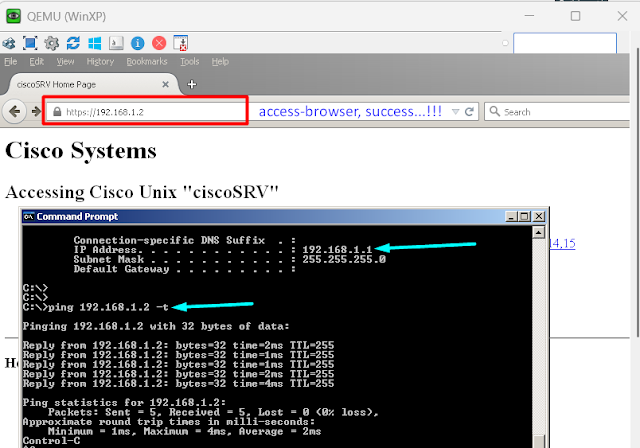This screenshot has height=448, width=640.
Task: Open the Tools menu
Action: [190, 62]
